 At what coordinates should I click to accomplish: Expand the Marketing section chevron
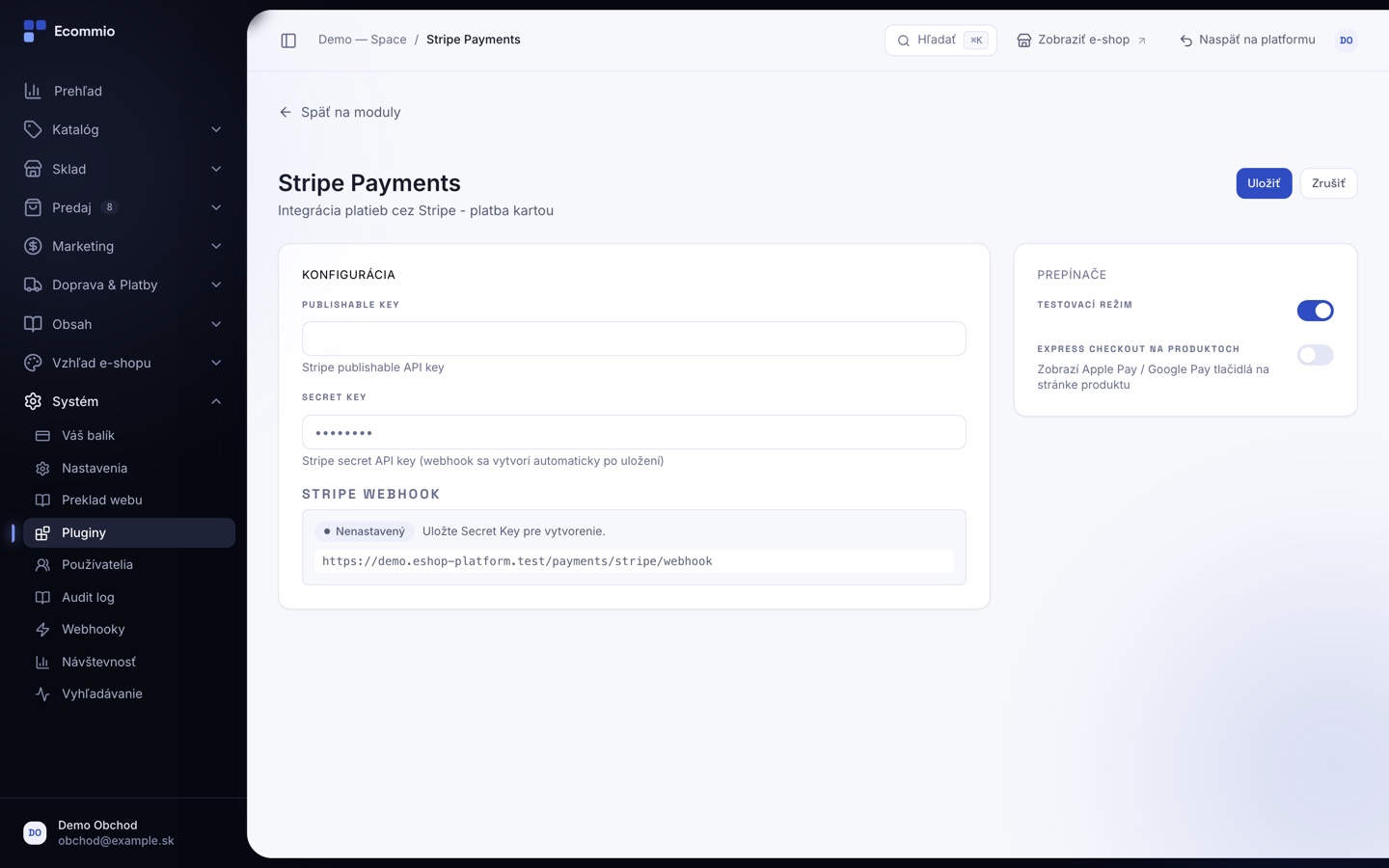pyautogui.click(x=216, y=246)
